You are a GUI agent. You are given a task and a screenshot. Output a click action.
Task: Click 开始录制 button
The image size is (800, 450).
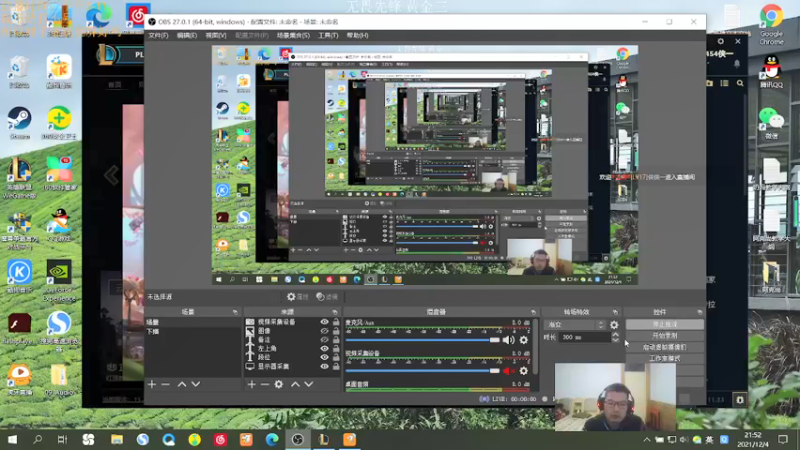coord(664,336)
